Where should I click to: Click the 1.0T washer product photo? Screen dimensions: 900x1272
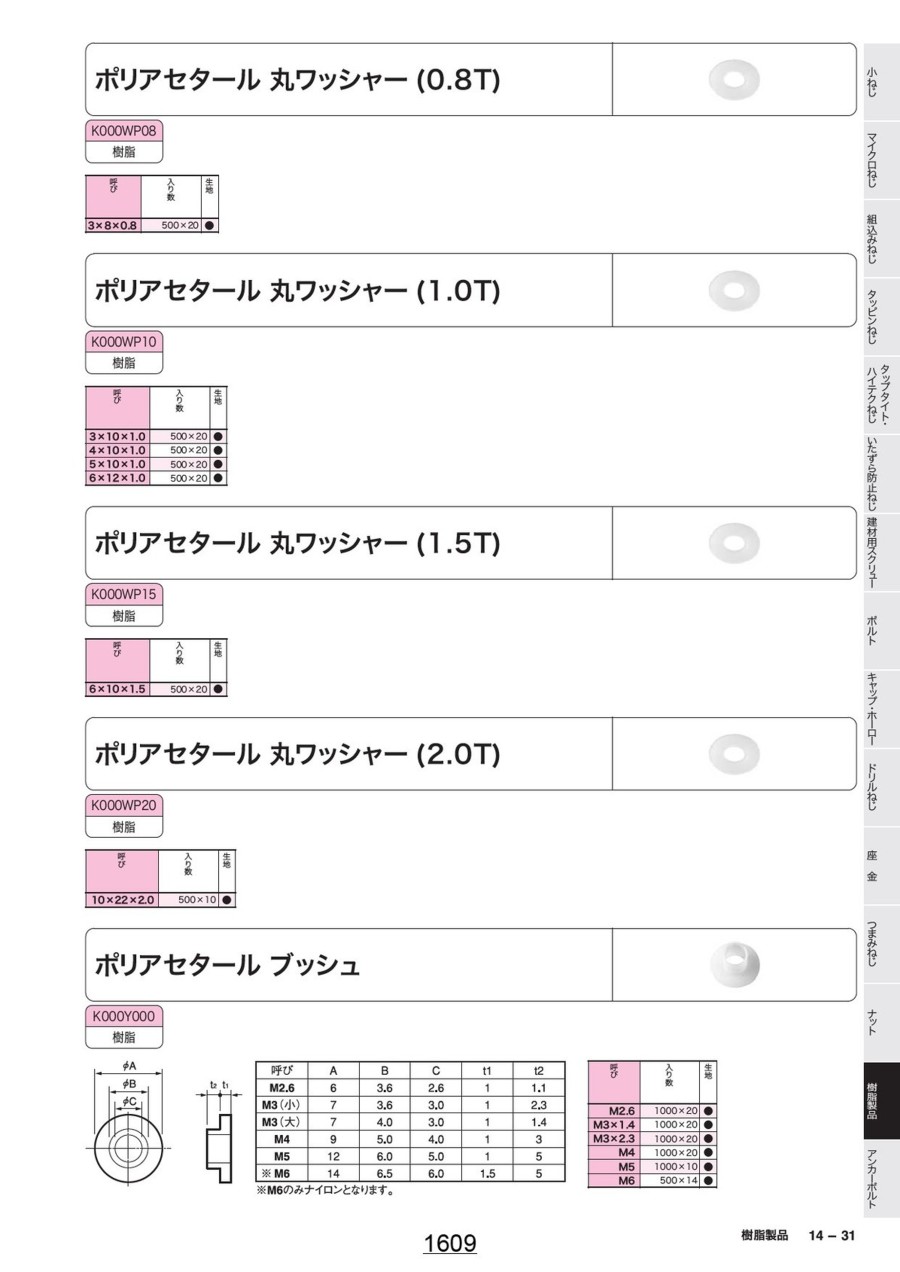click(x=733, y=290)
